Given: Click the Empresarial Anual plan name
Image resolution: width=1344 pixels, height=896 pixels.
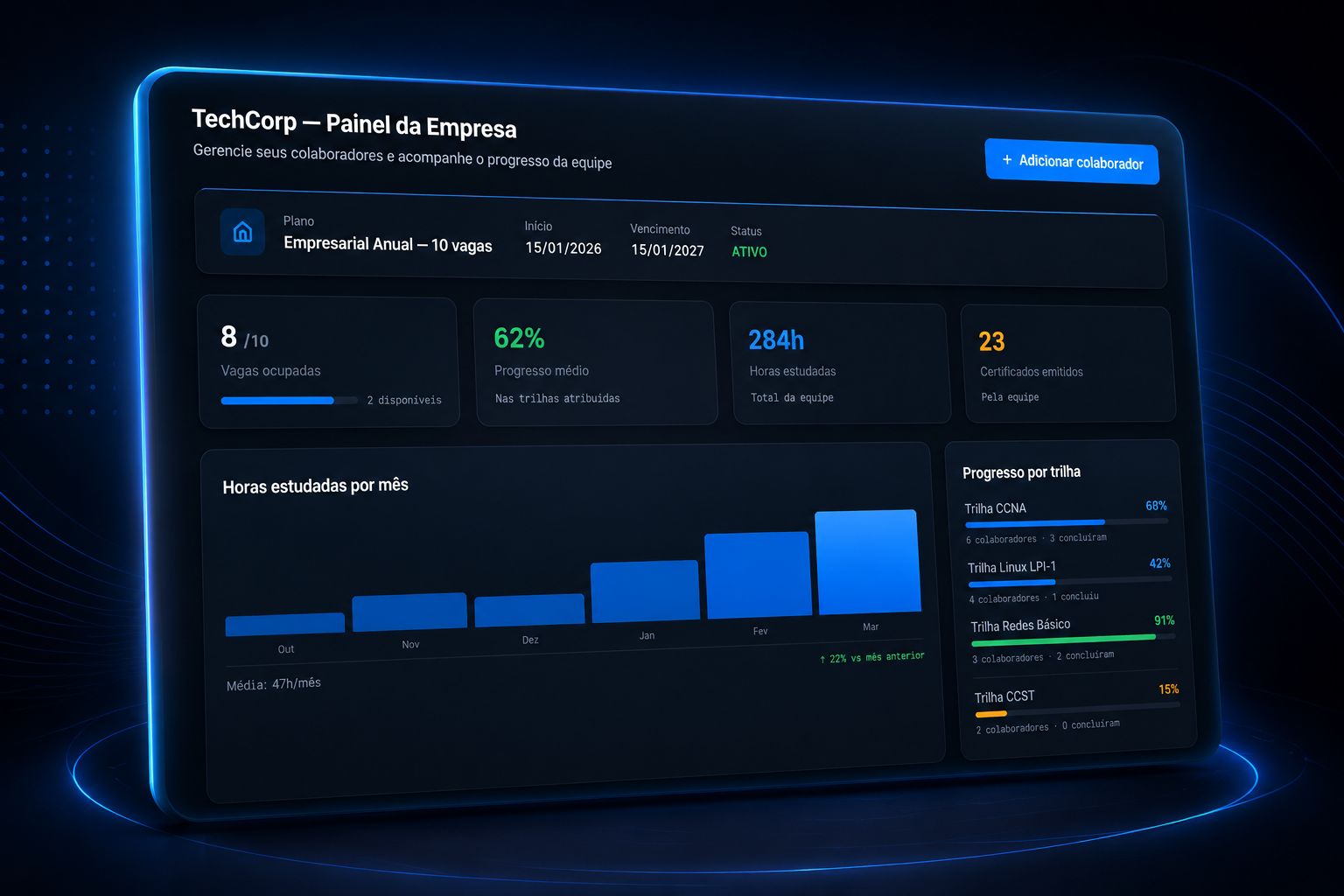Looking at the screenshot, I should [x=388, y=245].
